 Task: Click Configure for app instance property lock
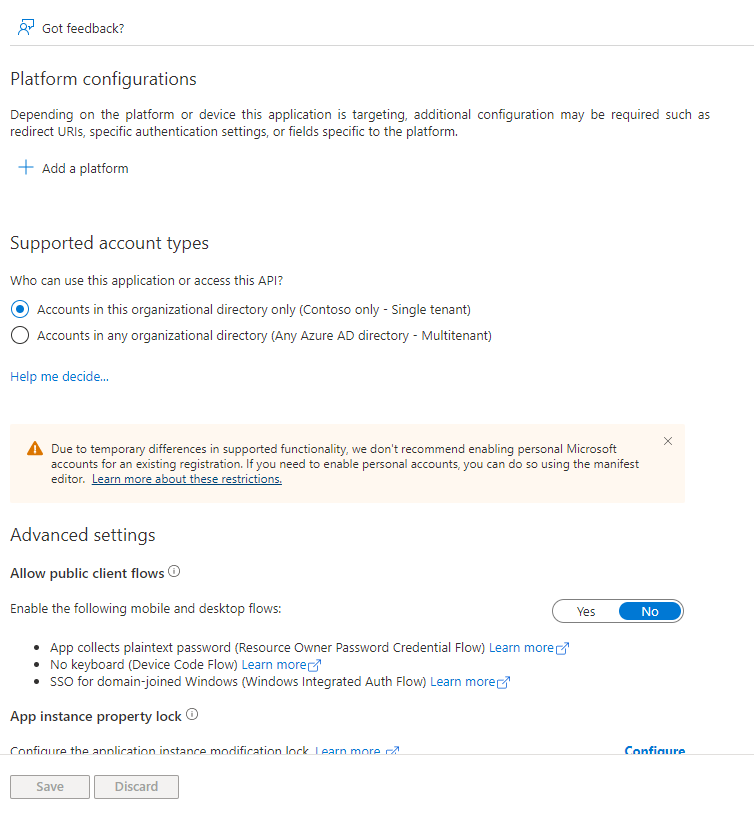pyautogui.click(x=654, y=750)
